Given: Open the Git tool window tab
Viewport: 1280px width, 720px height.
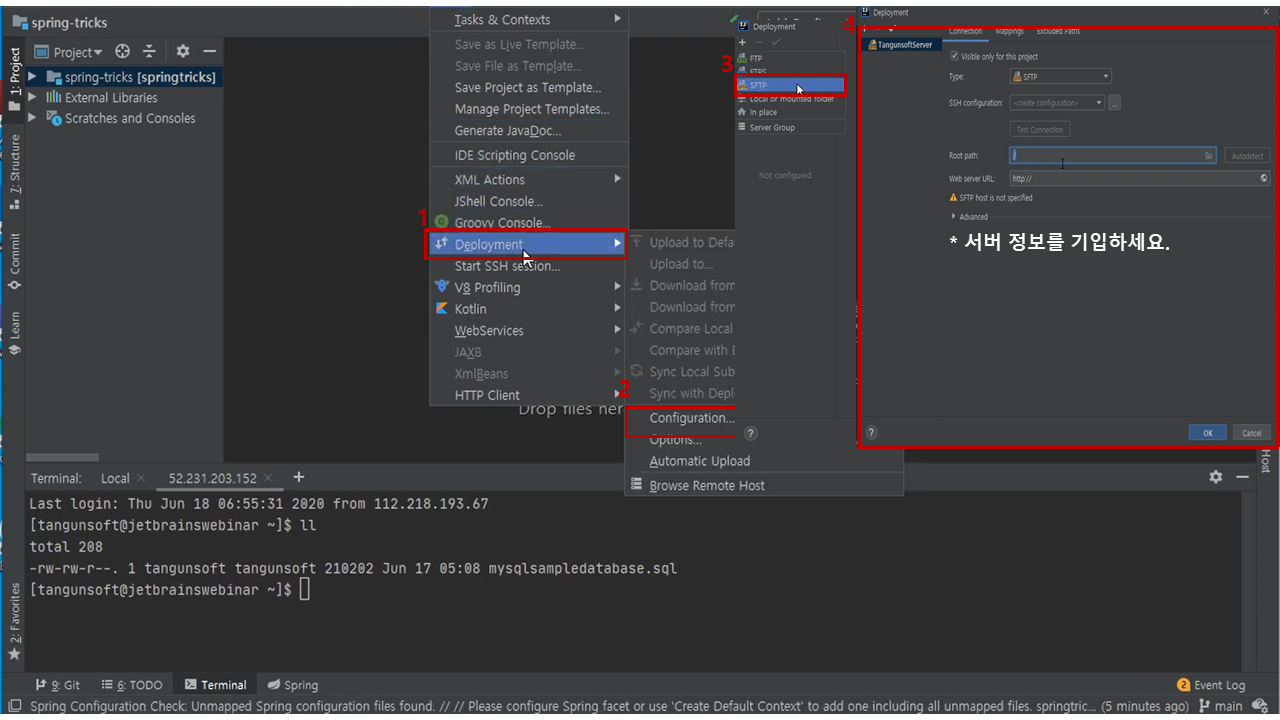Looking at the screenshot, I should coord(58,685).
